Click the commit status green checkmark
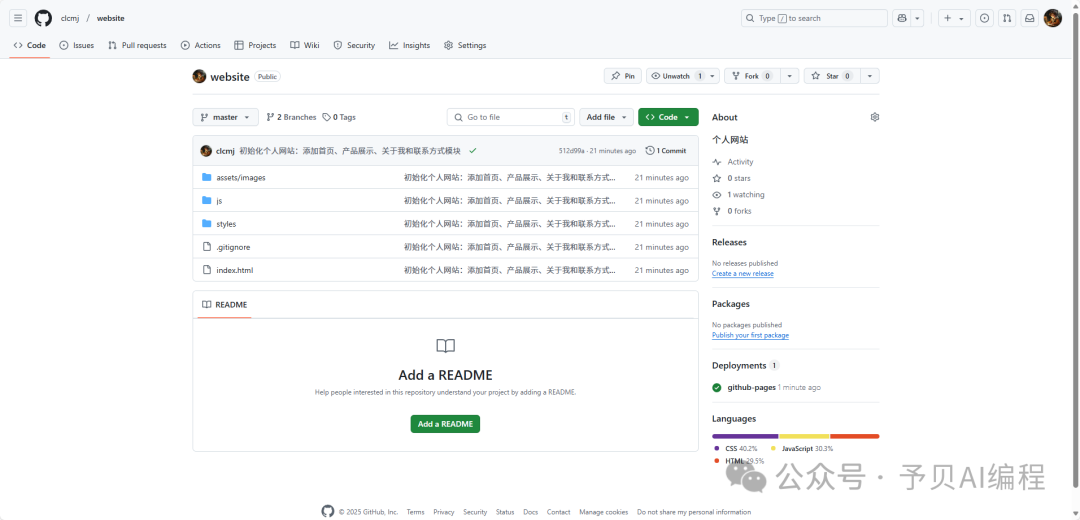This screenshot has width=1080, height=520. 472,150
